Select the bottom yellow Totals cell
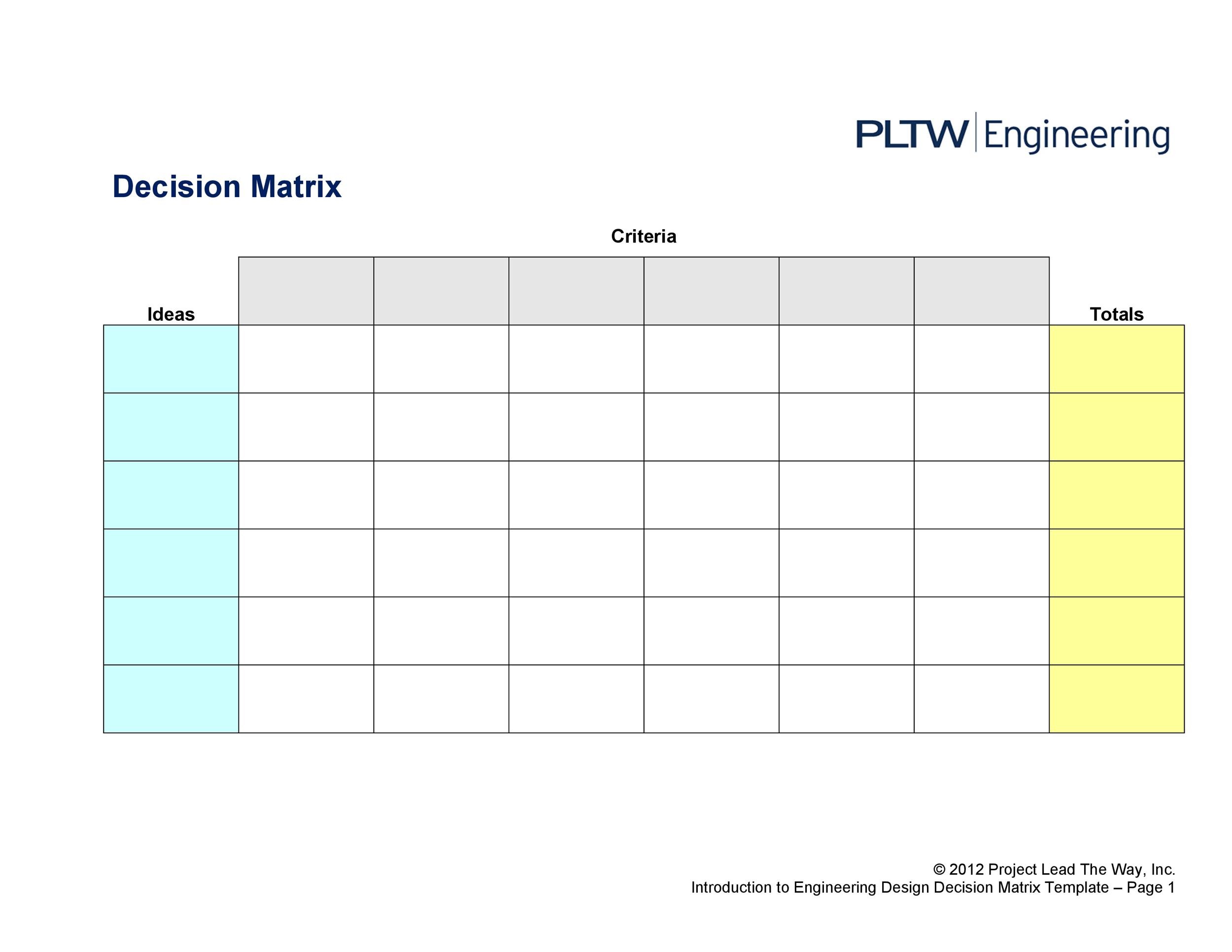This screenshot has width=1232, height=952. [x=1117, y=699]
